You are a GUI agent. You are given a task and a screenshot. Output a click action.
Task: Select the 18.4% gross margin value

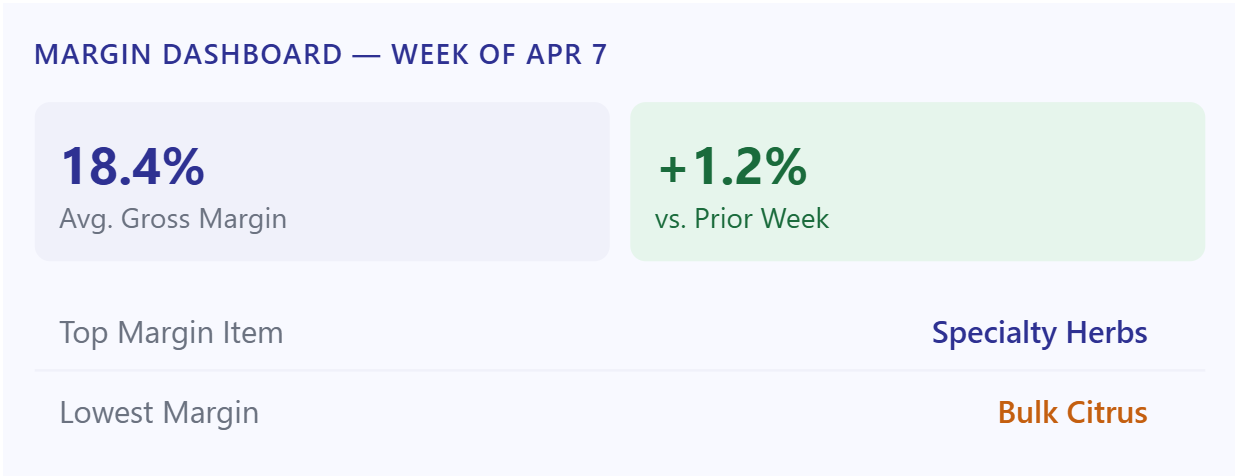click(x=133, y=166)
